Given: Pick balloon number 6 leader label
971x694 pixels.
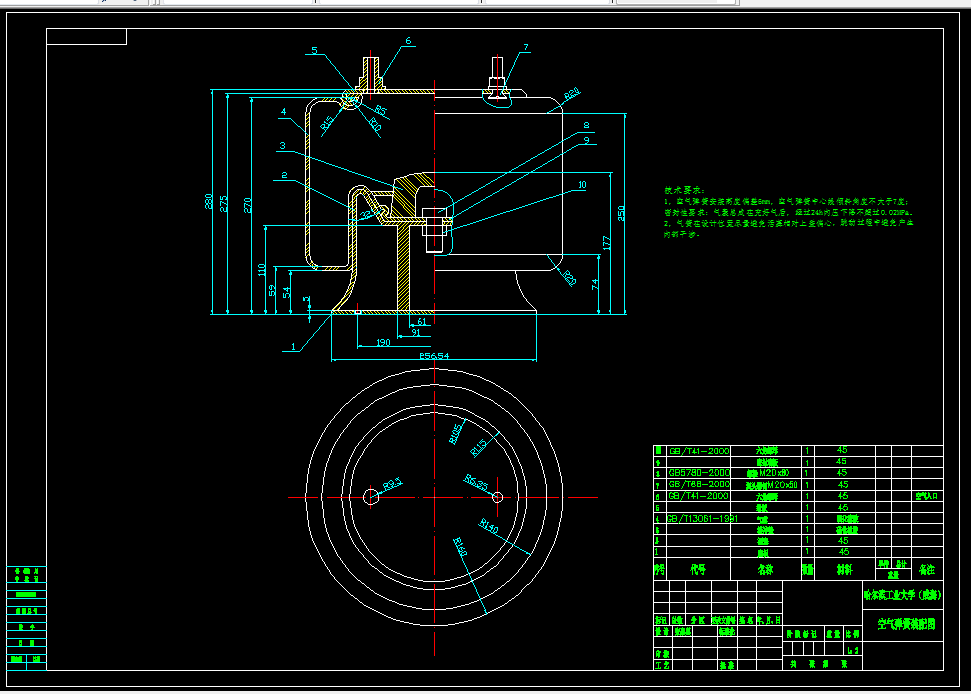Looking at the screenshot, I should coord(408,41).
